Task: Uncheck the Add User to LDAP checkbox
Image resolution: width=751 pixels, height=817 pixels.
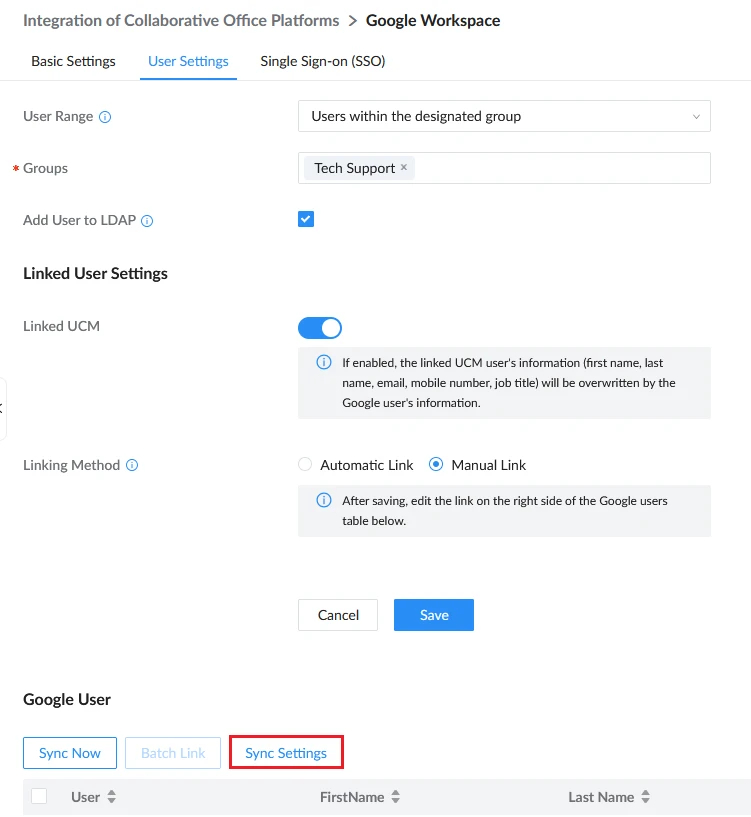Action: (x=306, y=219)
